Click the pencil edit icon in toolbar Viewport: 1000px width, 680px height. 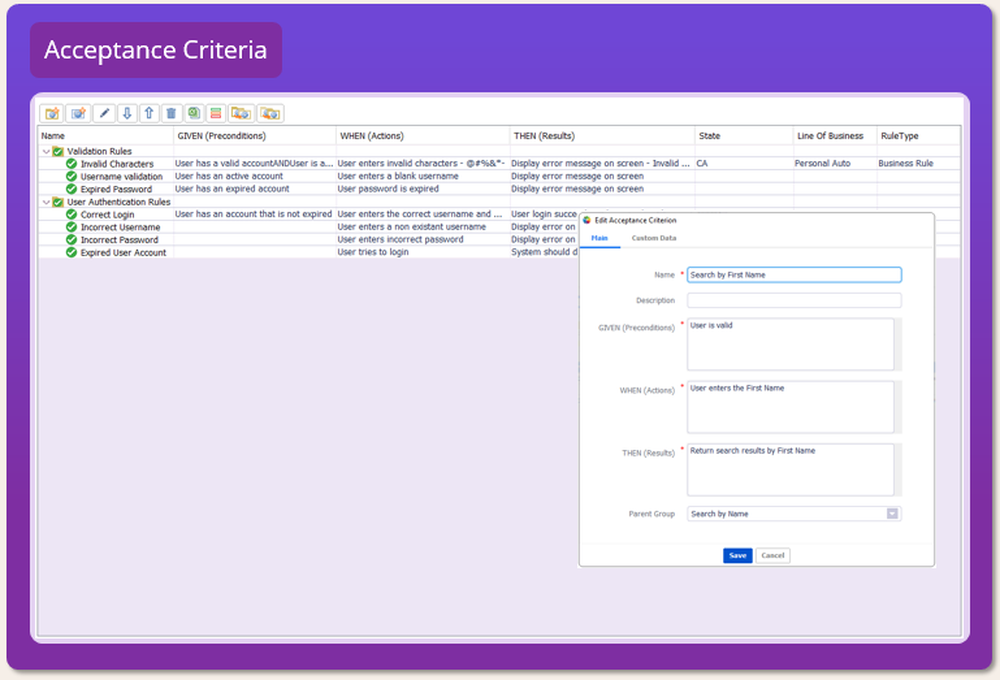[x=105, y=114]
